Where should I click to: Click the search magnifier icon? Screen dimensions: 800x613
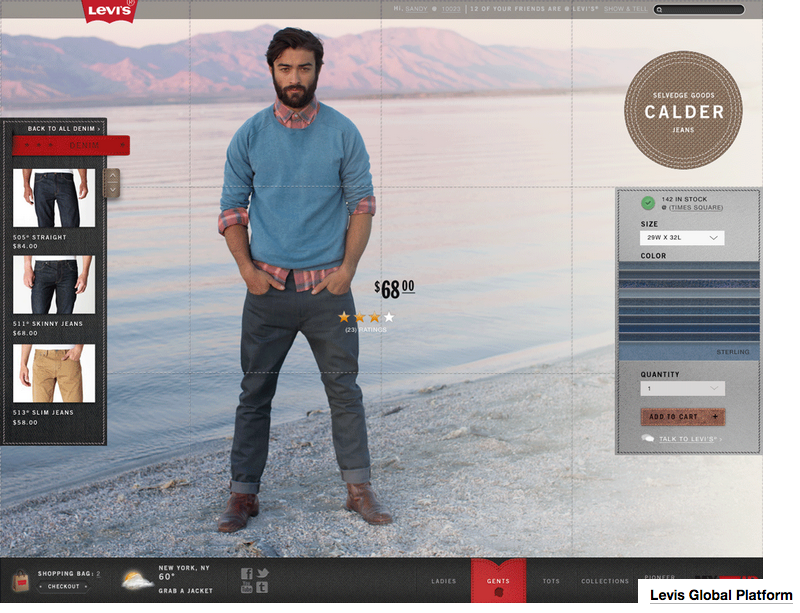[x=660, y=10]
